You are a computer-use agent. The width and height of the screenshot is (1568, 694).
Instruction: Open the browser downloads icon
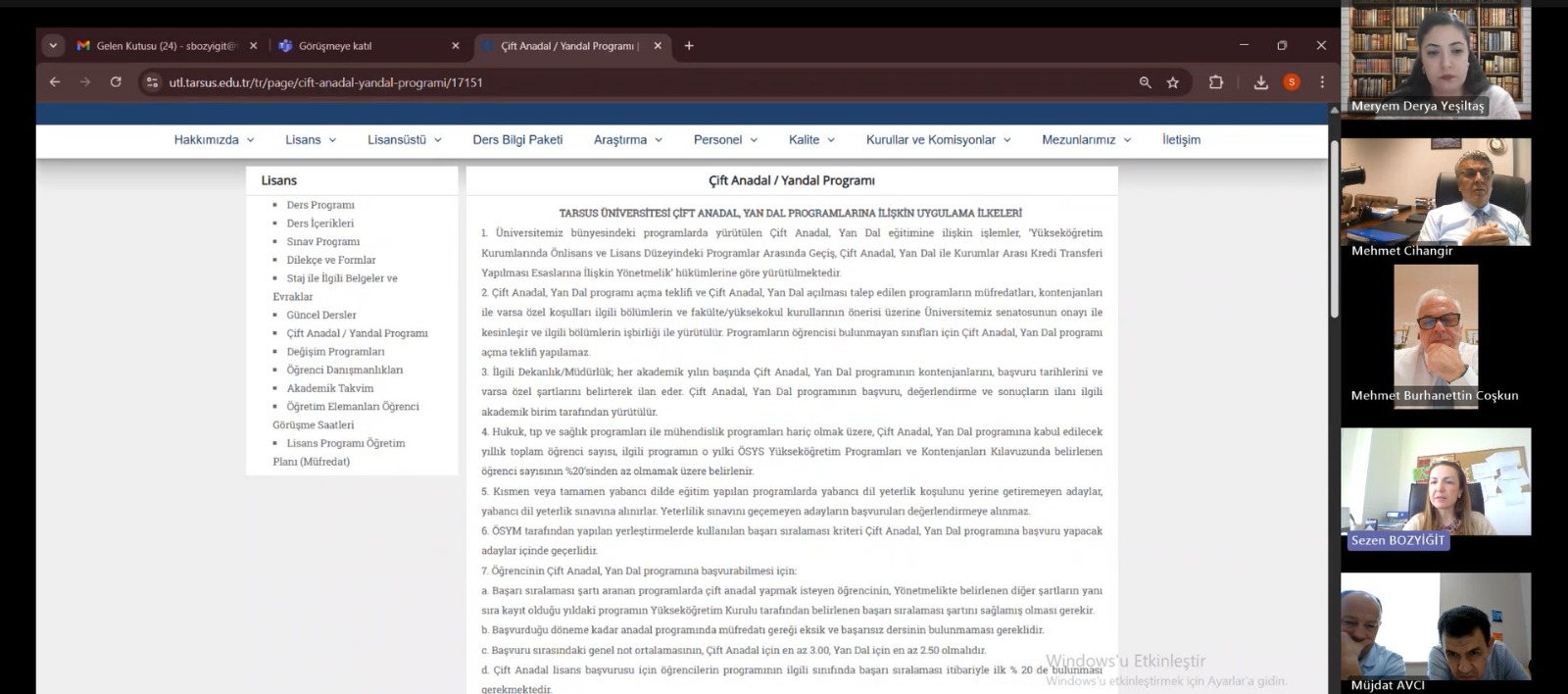pyautogui.click(x=1261, y=82)
